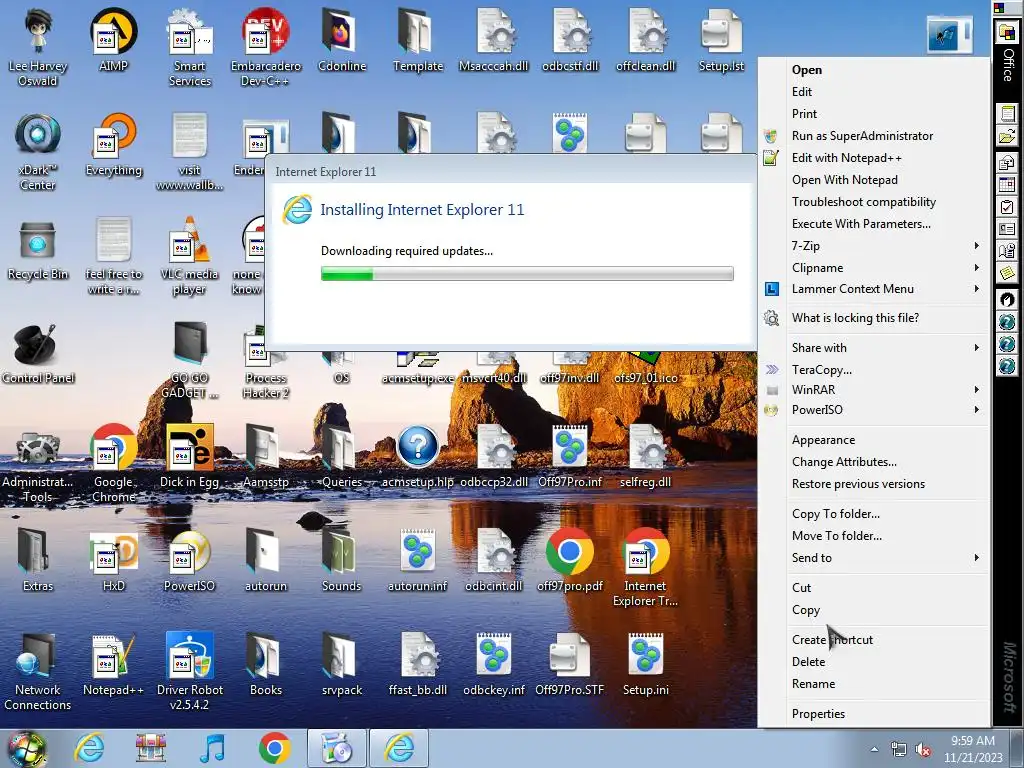Open the Control Panel desktop icon
The image size is (1024, 768).
[37, 354]
